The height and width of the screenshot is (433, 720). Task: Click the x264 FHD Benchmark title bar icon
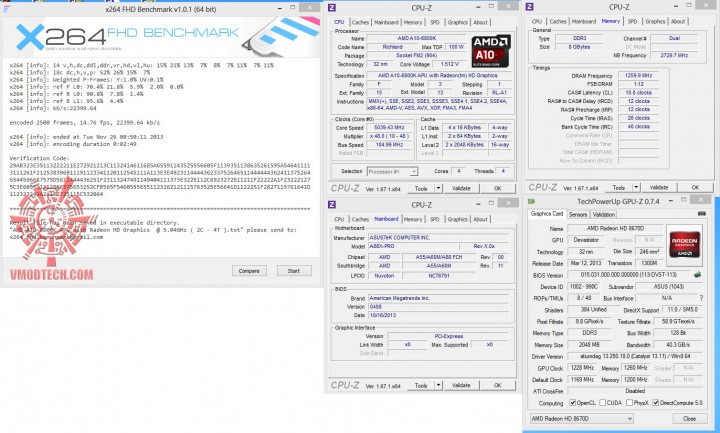[x=7, y=9]
